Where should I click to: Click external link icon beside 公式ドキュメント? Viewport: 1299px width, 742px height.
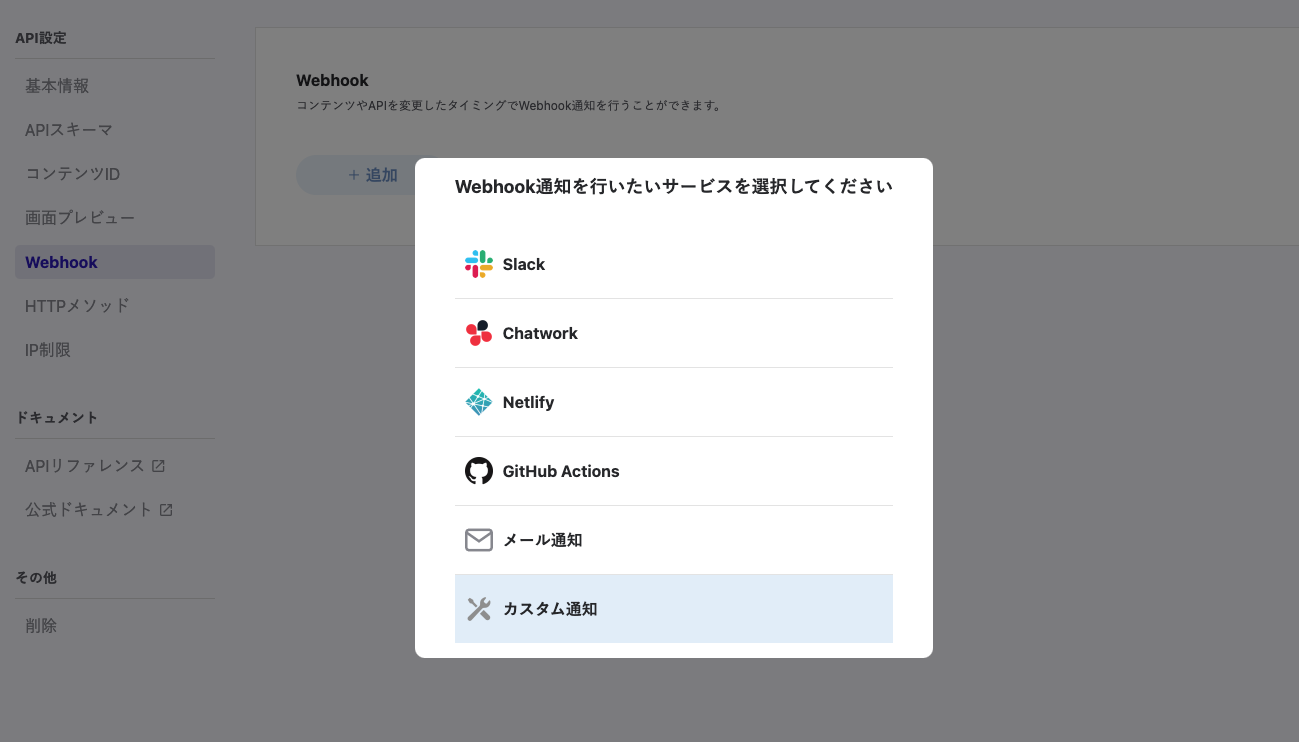(x=166, y=510)
